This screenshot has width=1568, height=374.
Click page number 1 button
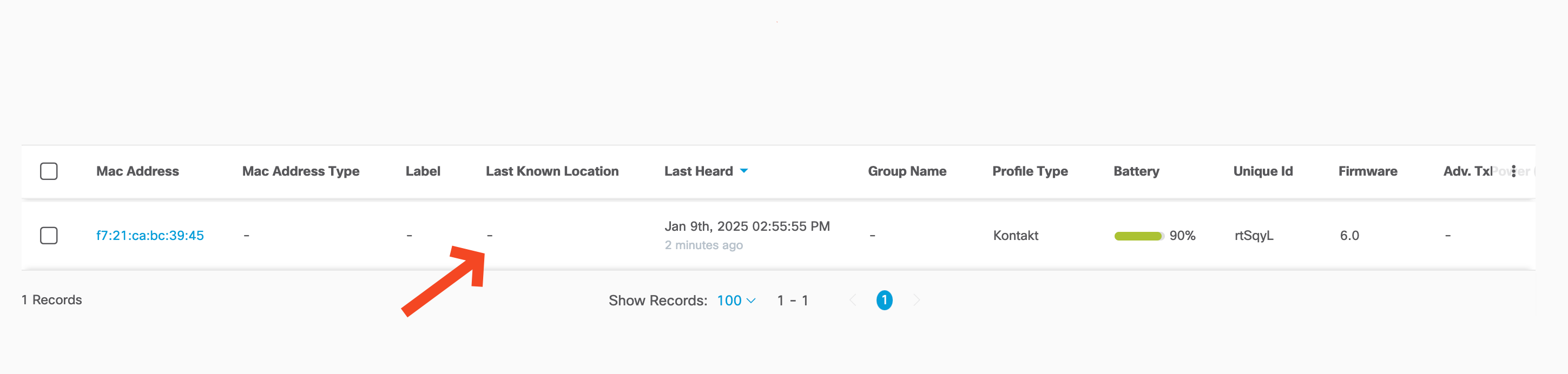coord(885,300)
